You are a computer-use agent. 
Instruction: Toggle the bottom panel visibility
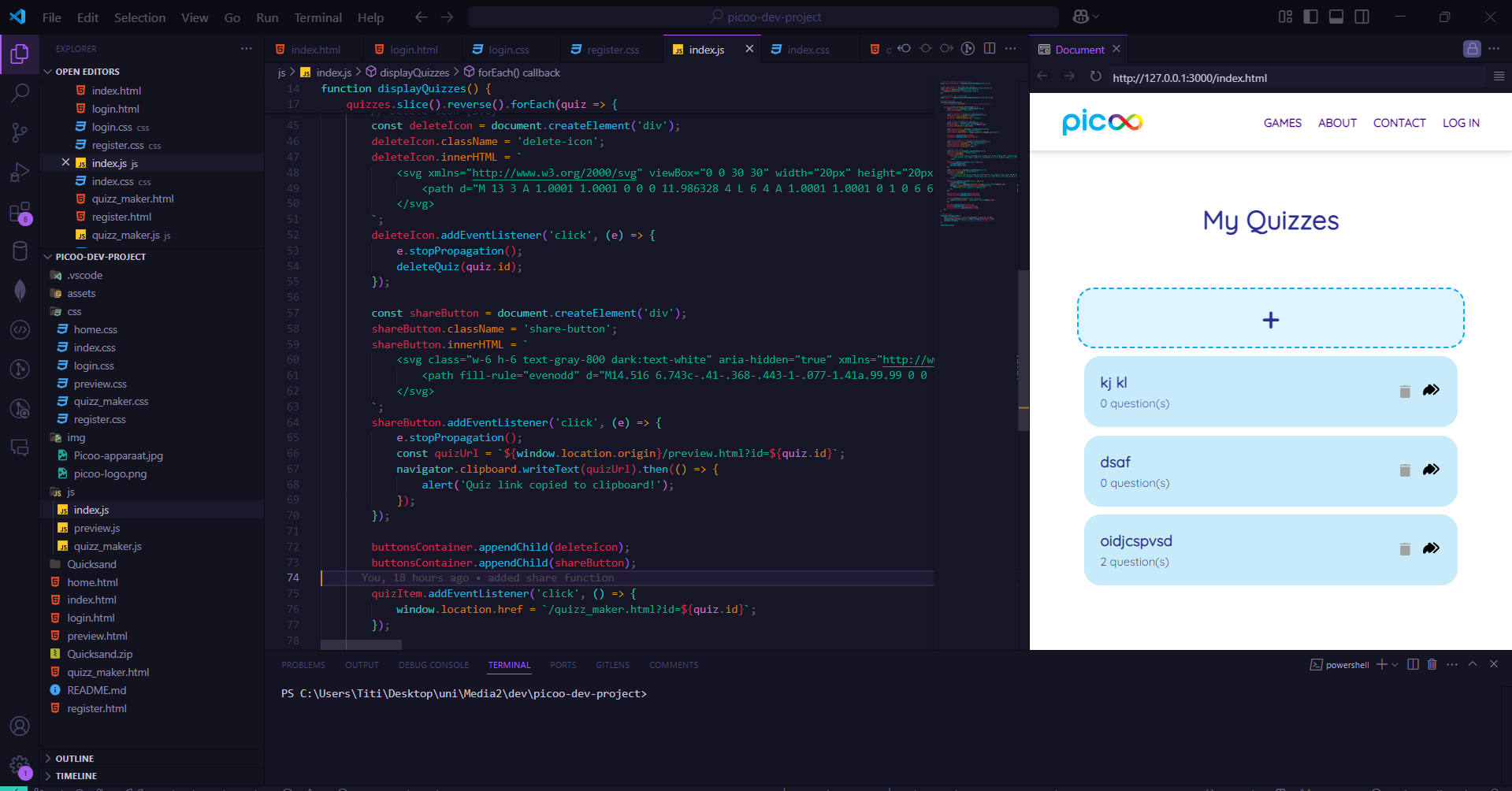pyautogui.click(x=1336, y=17)
